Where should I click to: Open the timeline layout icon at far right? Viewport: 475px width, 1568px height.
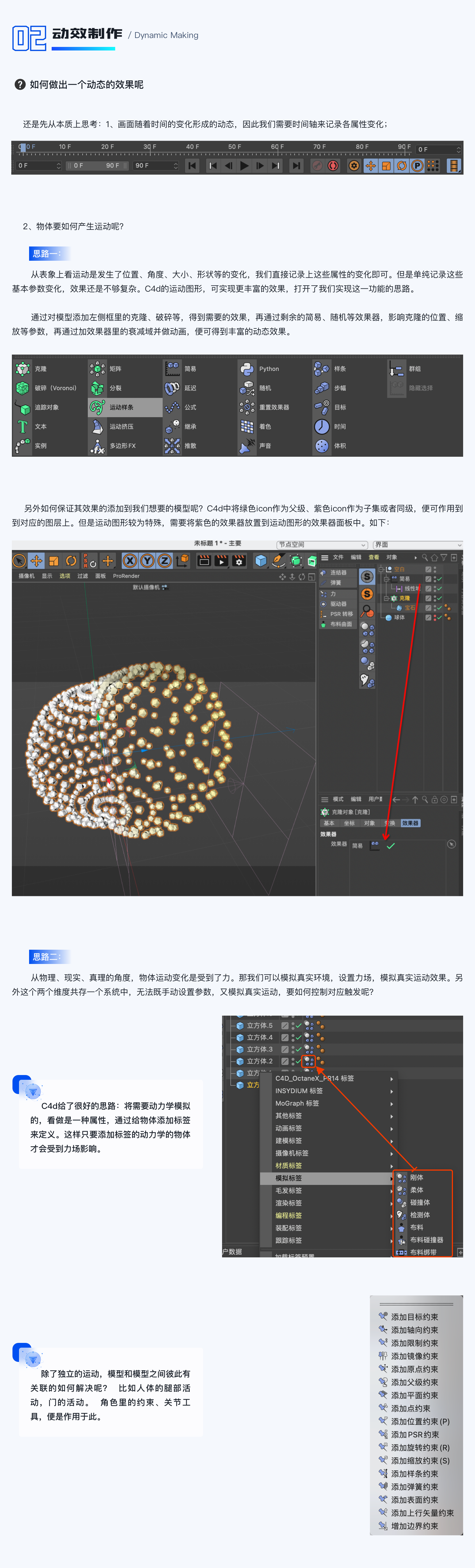click(454, 166)
